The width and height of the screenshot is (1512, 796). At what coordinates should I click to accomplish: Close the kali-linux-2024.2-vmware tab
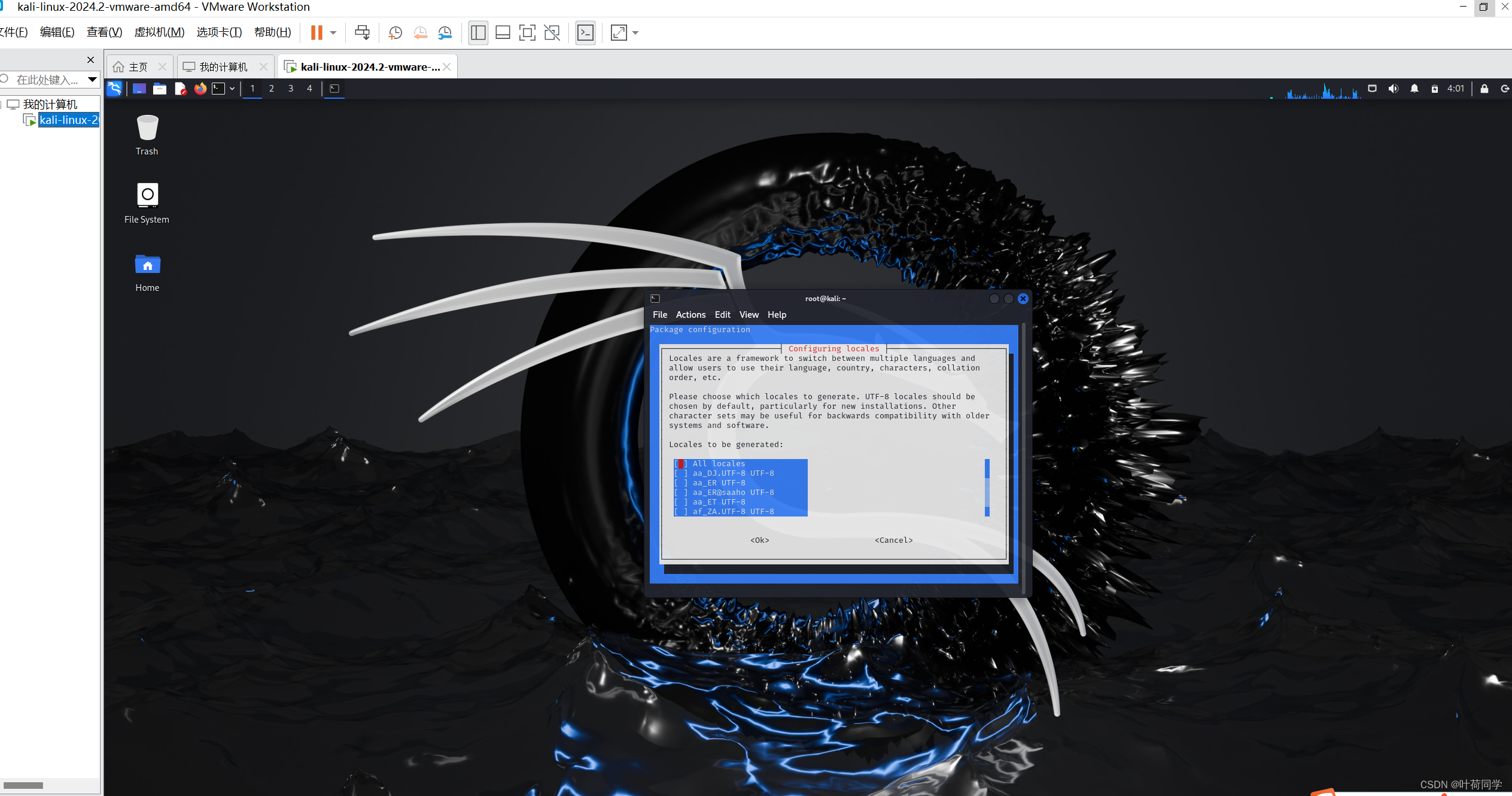click(x=447, y=67)
